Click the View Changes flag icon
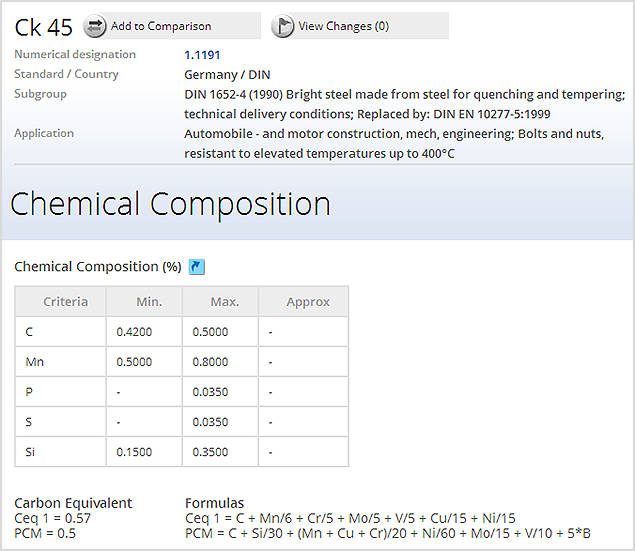Screen dimensions: 635x551 [x=283, y=26]
